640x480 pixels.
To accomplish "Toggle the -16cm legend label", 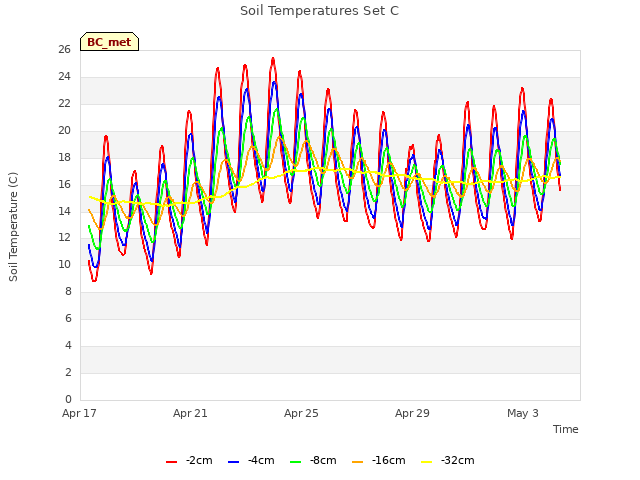I will [x=389, y=460].
